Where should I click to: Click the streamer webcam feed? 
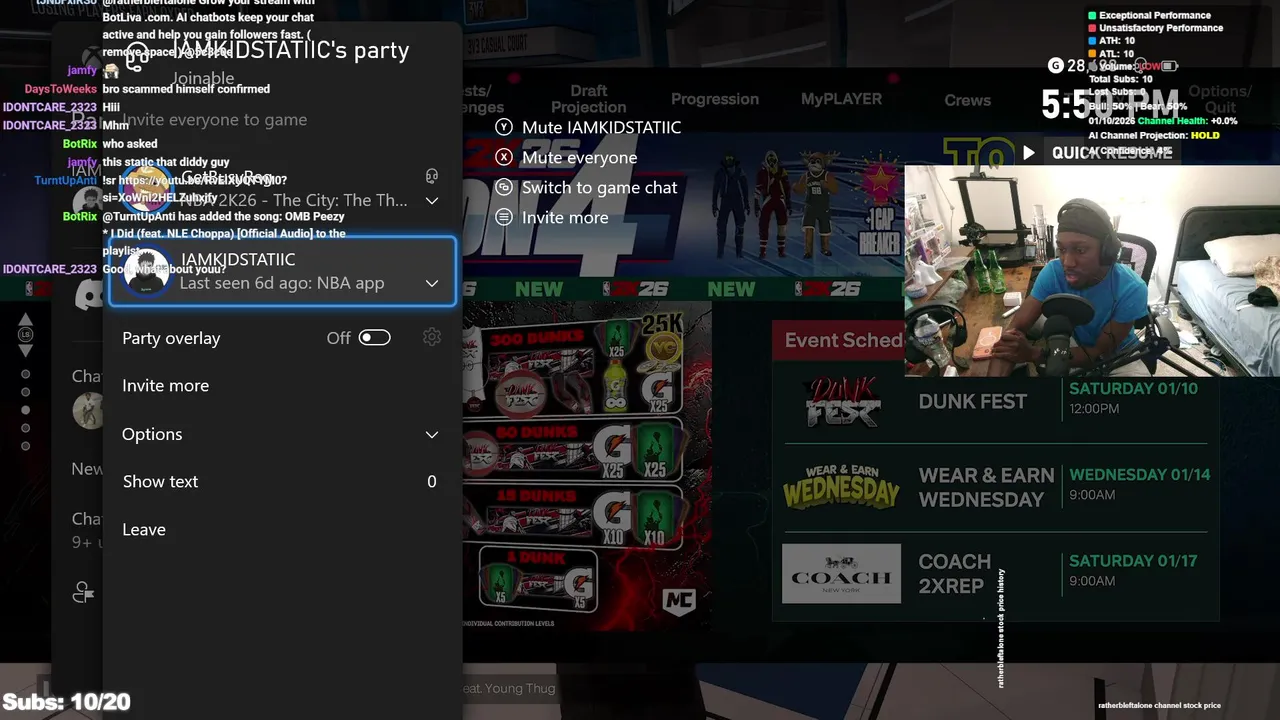(x=1092, y=271)
